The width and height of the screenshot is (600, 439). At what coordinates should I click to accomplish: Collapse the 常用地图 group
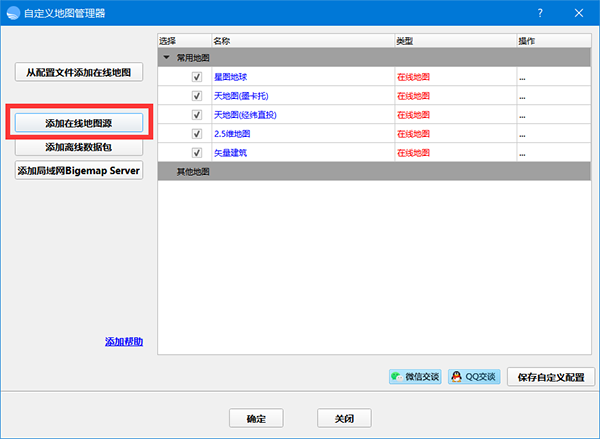click(x=167, y=58)
